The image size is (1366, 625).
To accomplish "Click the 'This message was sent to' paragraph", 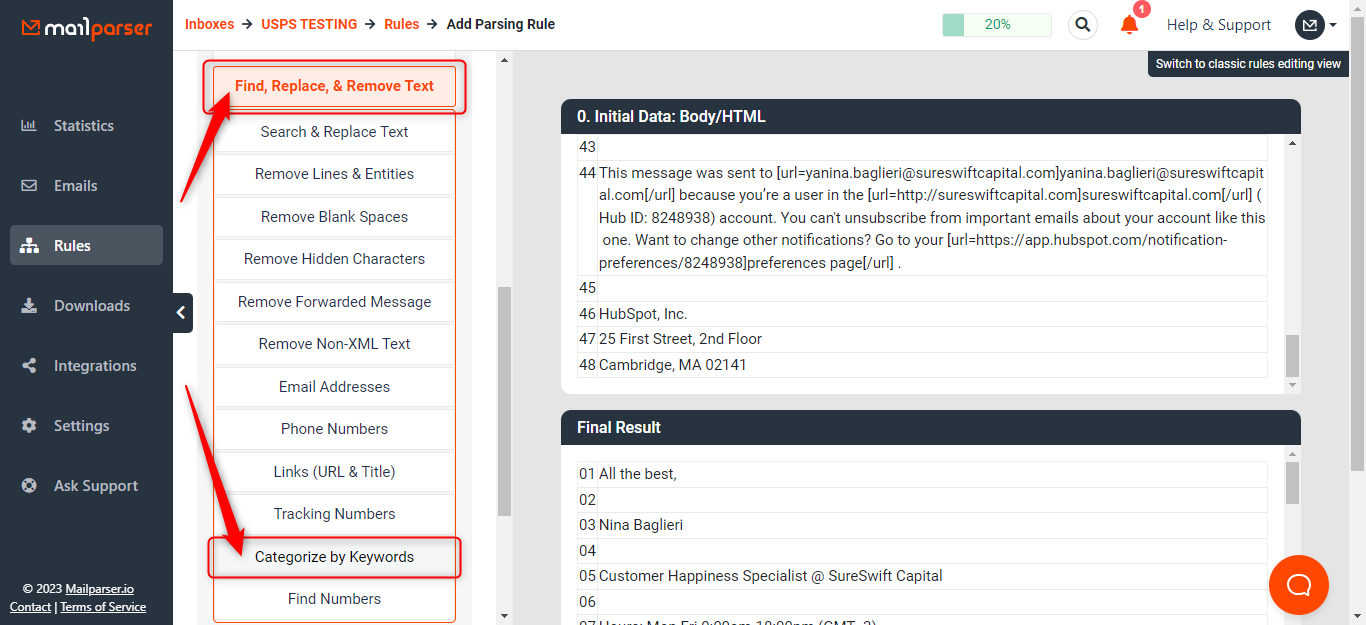I will coord(932,218).
